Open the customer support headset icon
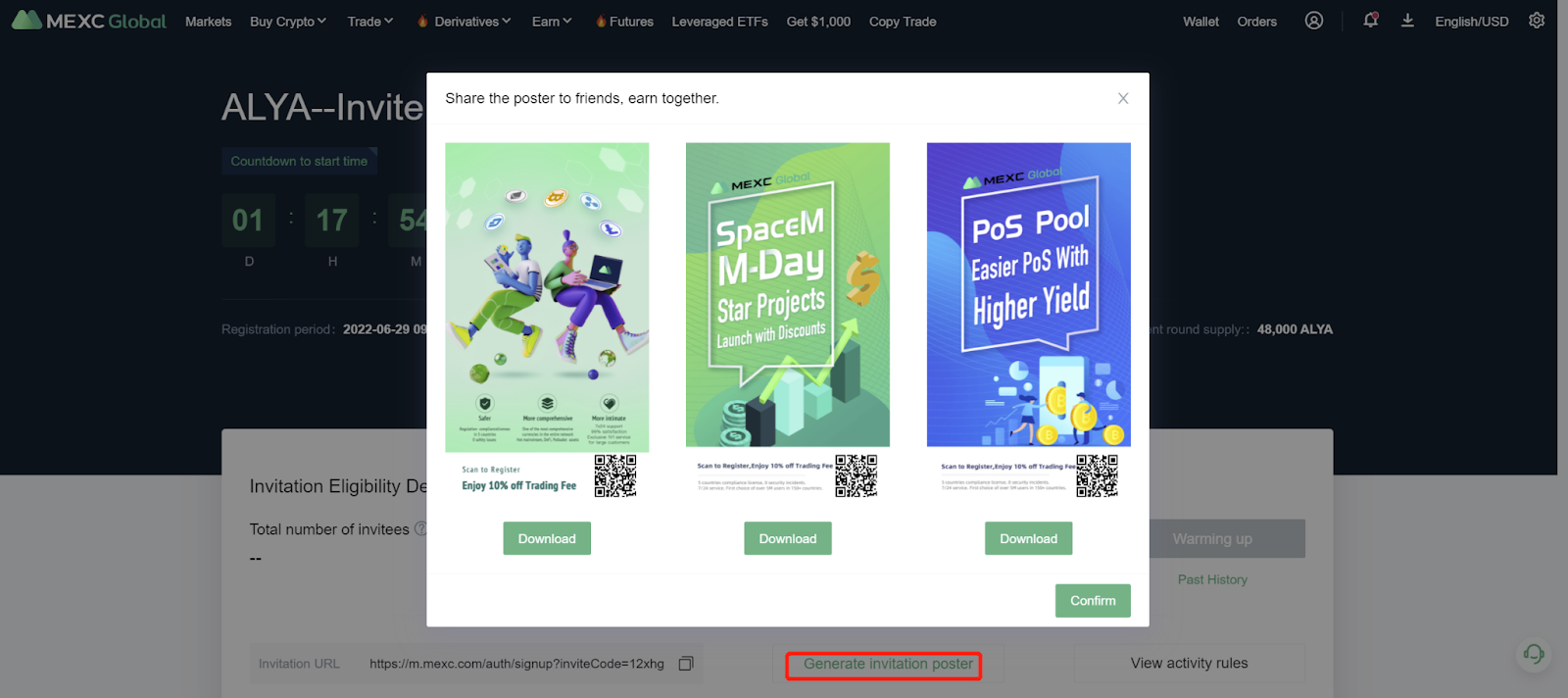Screen dimensions: 1568x698 pos(1534,654)
